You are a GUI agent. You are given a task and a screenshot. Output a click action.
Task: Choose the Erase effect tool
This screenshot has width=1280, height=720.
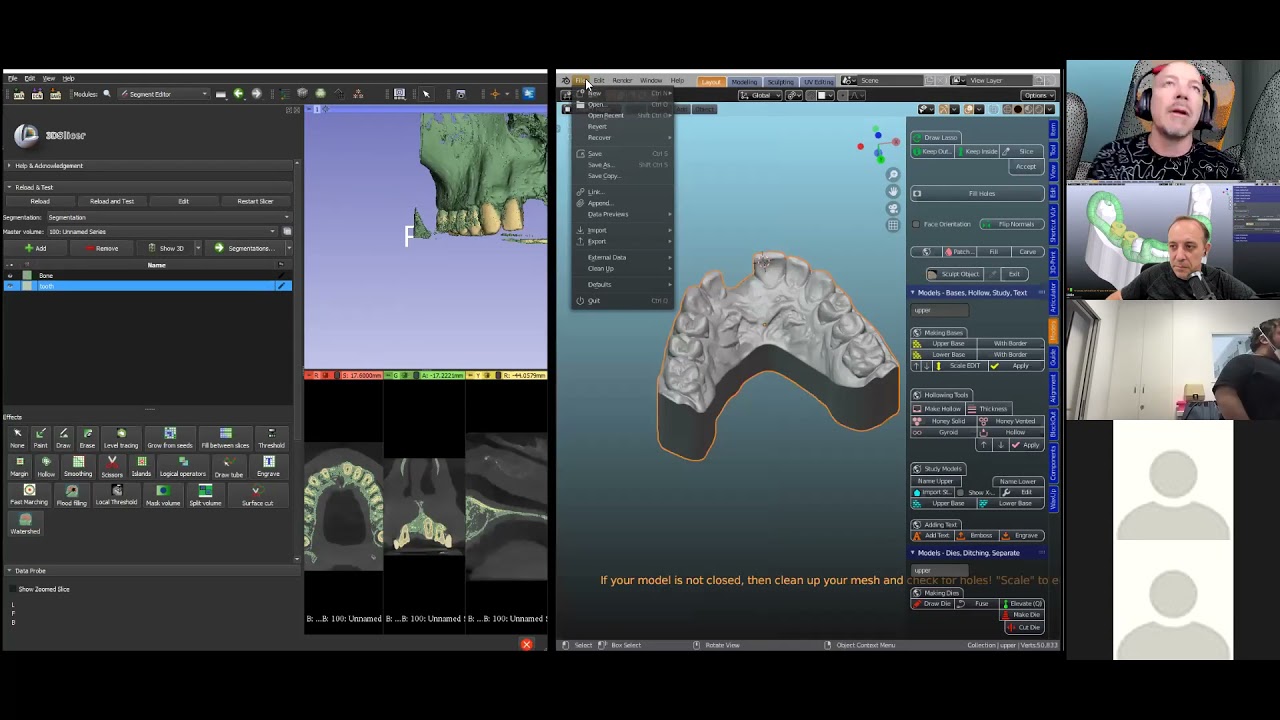click(87, 437)
